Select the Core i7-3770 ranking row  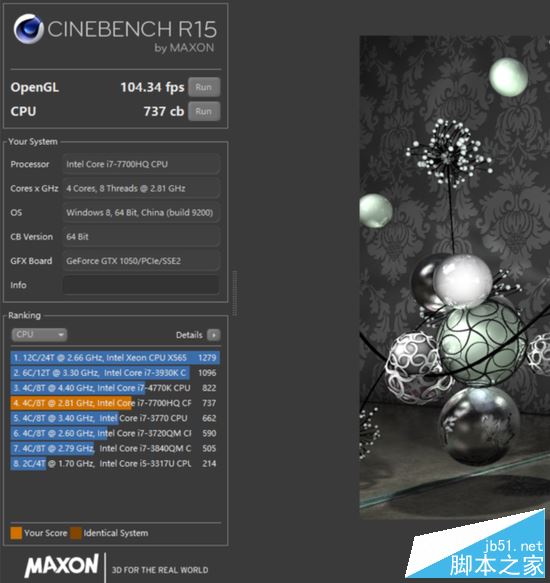pos(115,418)
